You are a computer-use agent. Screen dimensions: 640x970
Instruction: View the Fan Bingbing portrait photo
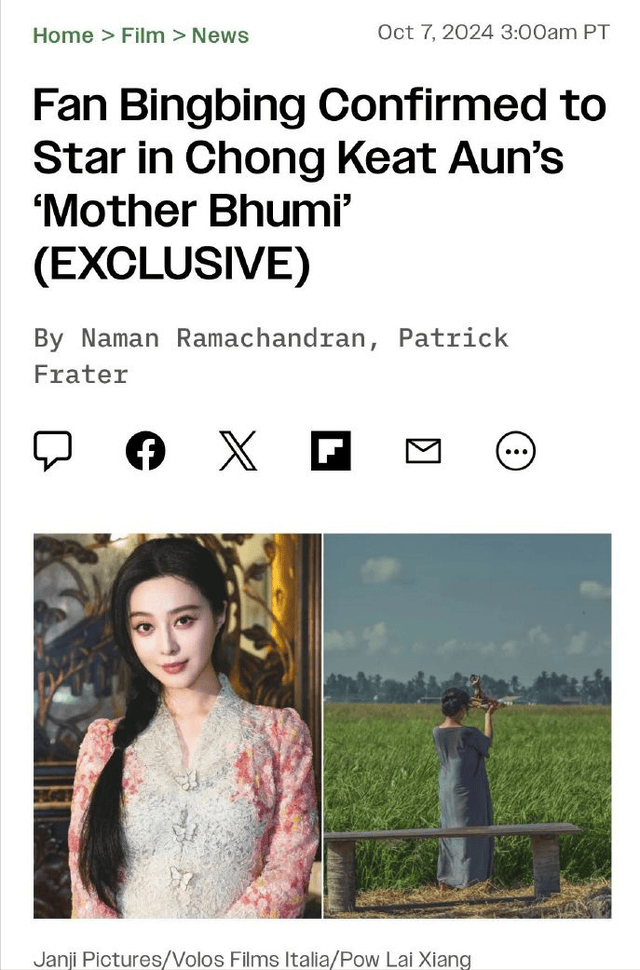pos(177,726)
